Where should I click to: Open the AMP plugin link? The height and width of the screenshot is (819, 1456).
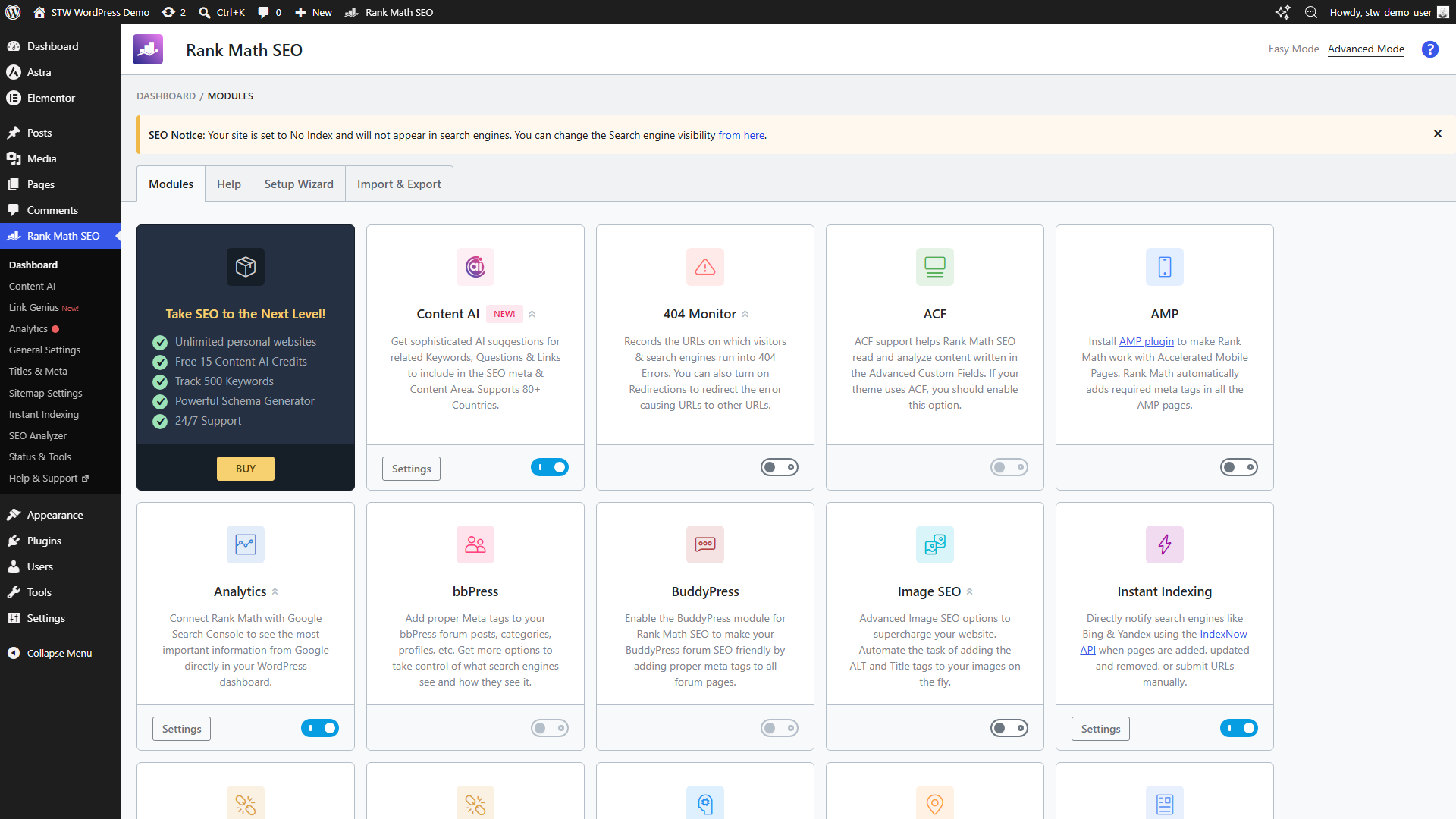click(1146, 341)
